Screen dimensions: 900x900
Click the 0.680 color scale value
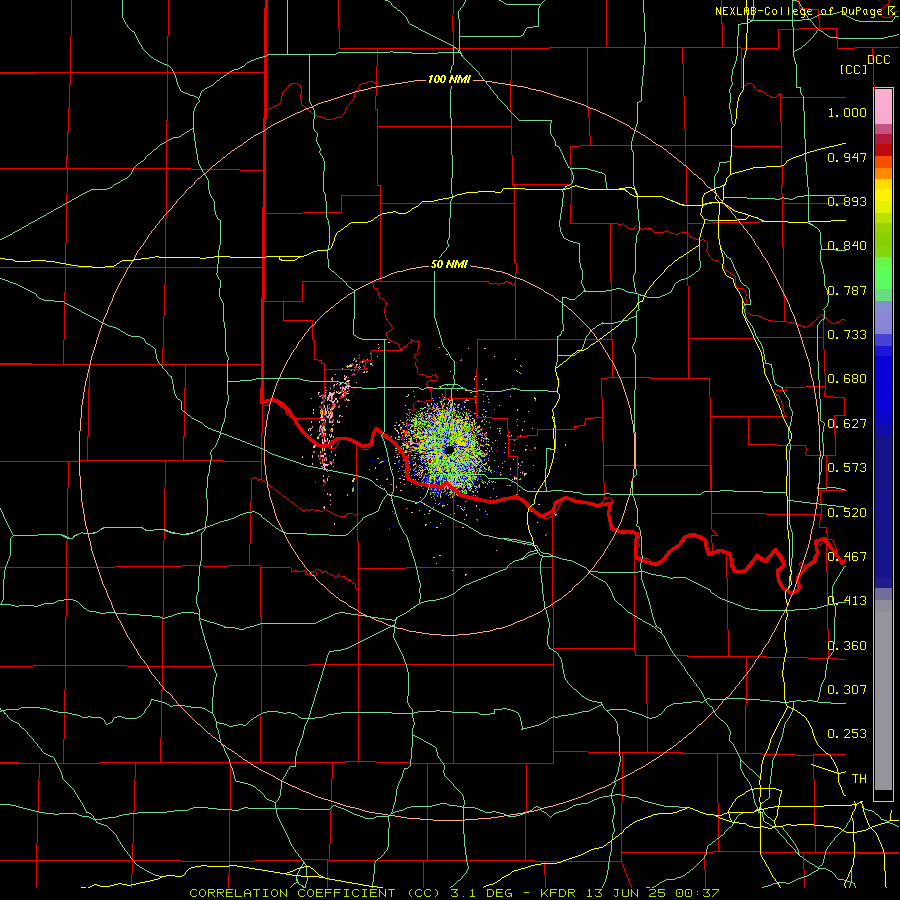coord(847,379)
